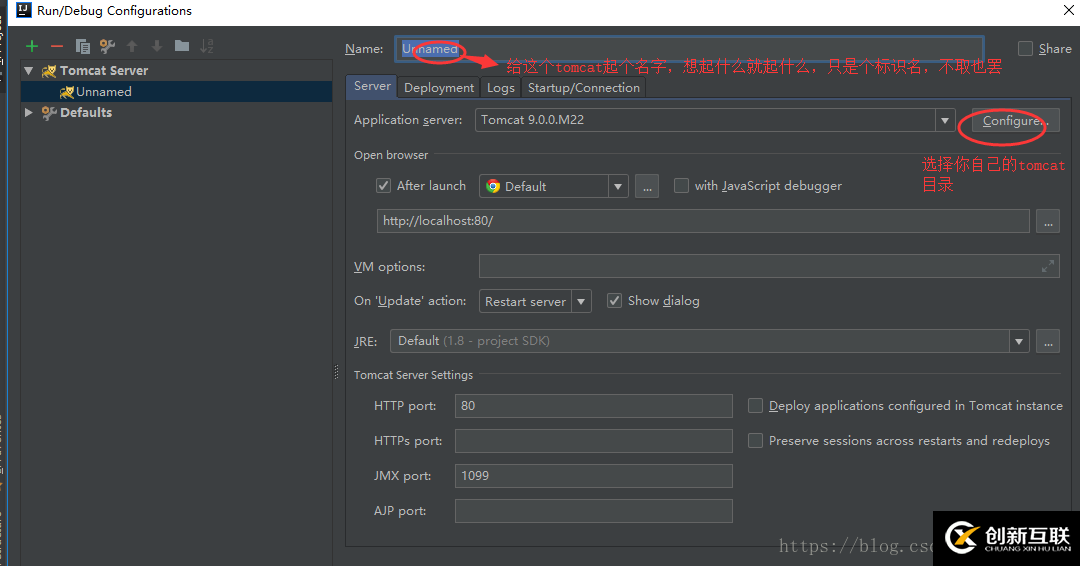Image resolution: width=1080 pixels, height=566 pixels.
Task: Click the browse button next to JRE
Action: (x=1048, y=342)
